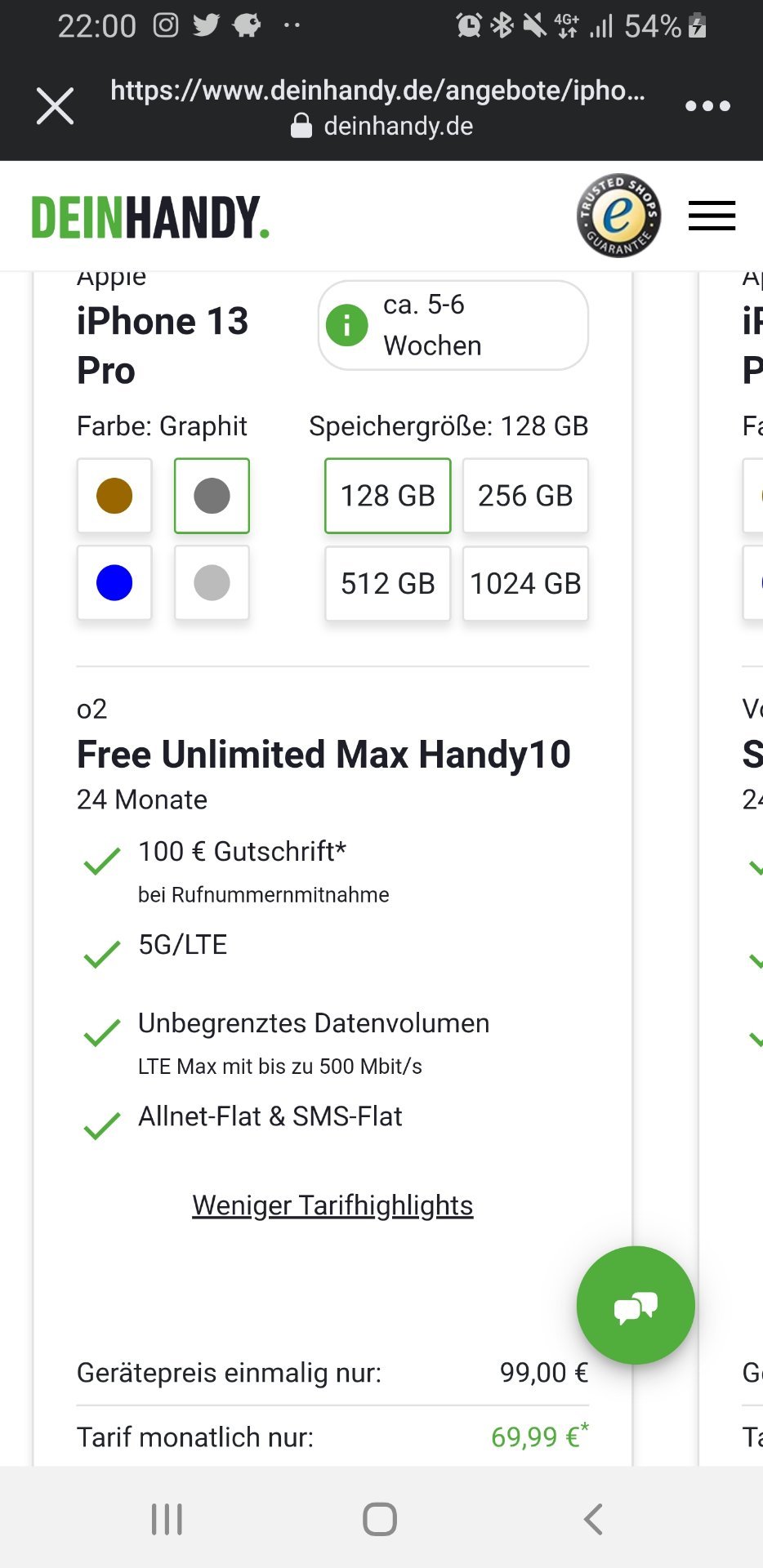Viewport: 763px width, 1568px height.
Task: Select 256 GB storage size
Action: pyautogui.click(x=526, y=496)
